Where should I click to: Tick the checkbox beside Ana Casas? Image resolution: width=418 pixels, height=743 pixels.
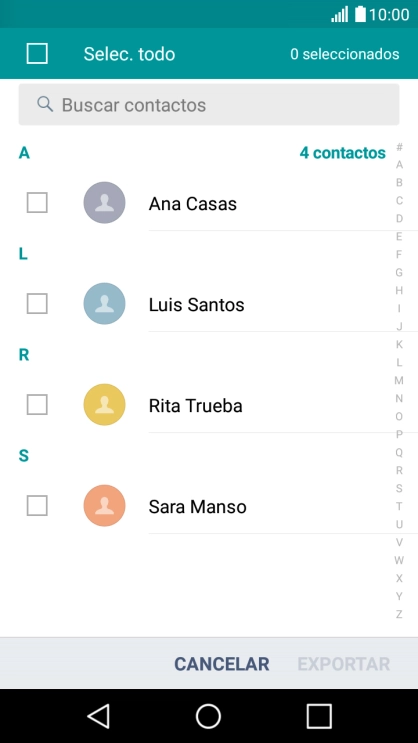coord(37,203)
